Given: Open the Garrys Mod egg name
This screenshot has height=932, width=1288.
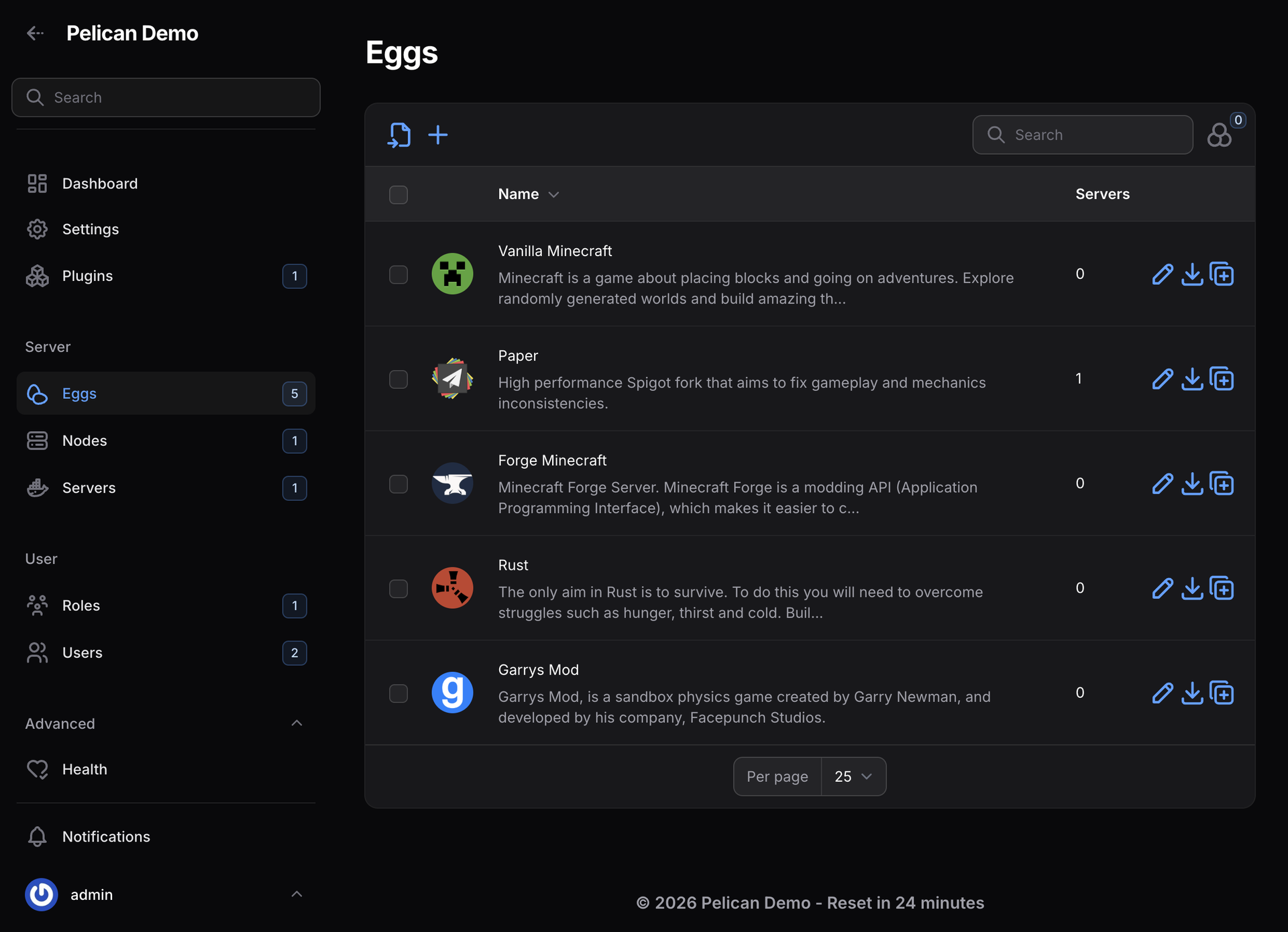Looking at the screenshot, I should [x=538, y=669].
